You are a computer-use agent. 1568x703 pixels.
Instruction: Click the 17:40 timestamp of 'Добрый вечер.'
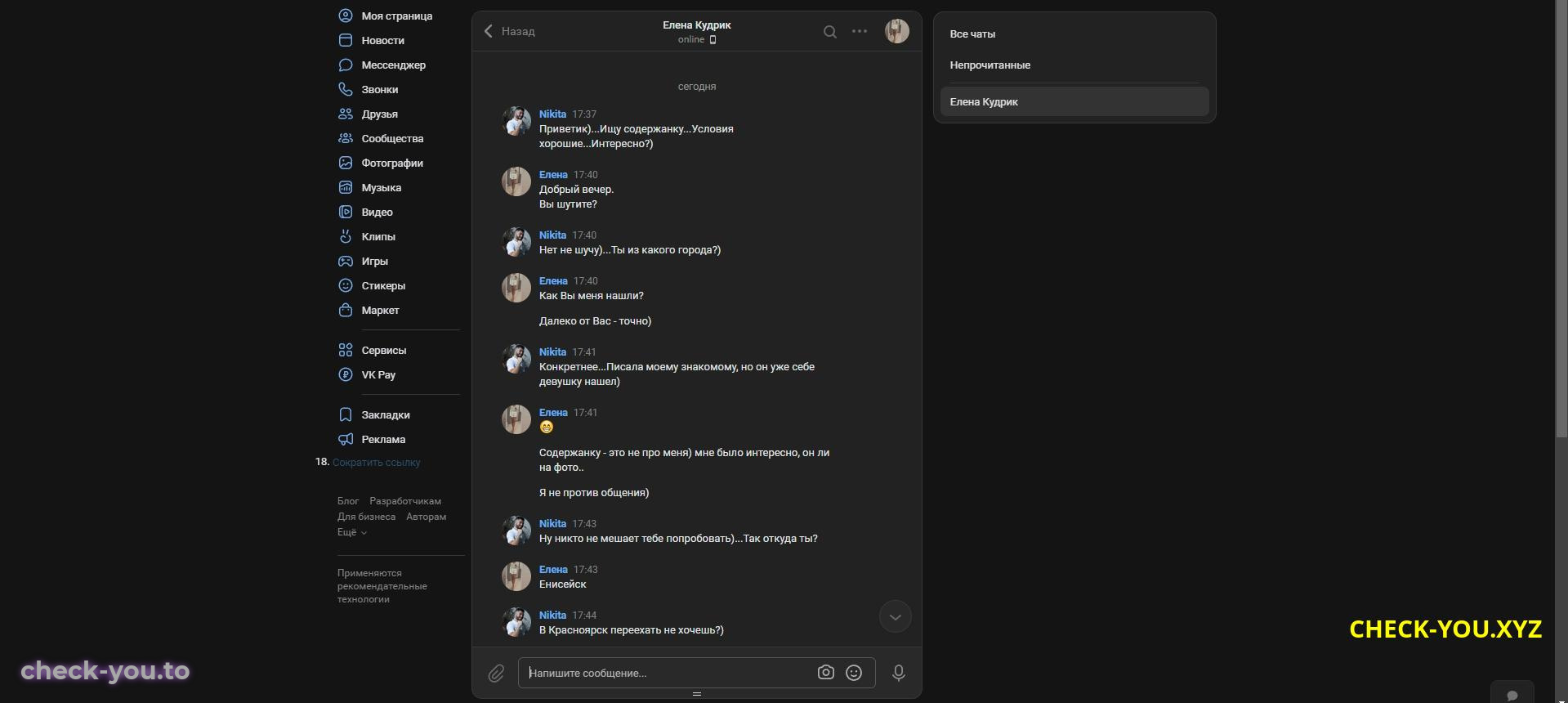pyautogui.click(x=586, y=175)
